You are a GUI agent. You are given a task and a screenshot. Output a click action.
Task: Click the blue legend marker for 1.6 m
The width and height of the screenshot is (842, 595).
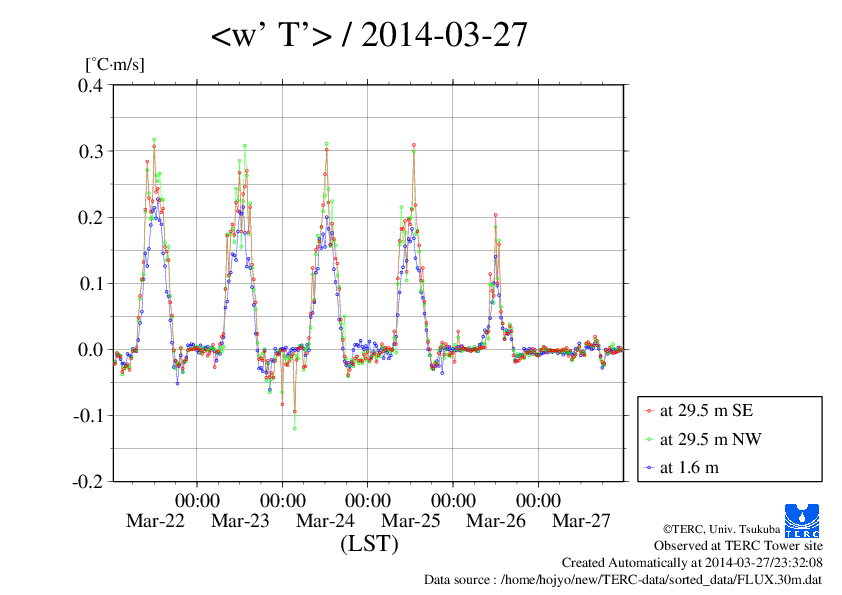click(649, 468)
